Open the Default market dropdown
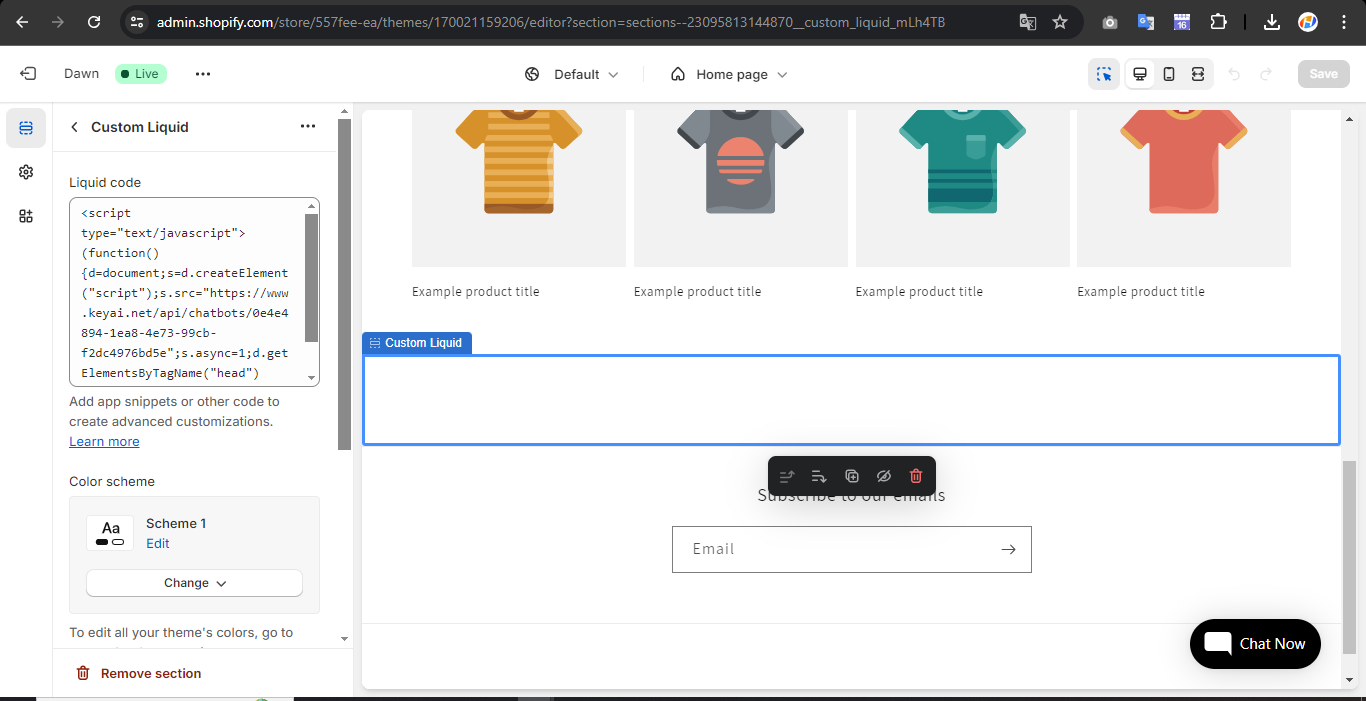The height and width of the screenshot is (701, 1366). coord(572,74)
